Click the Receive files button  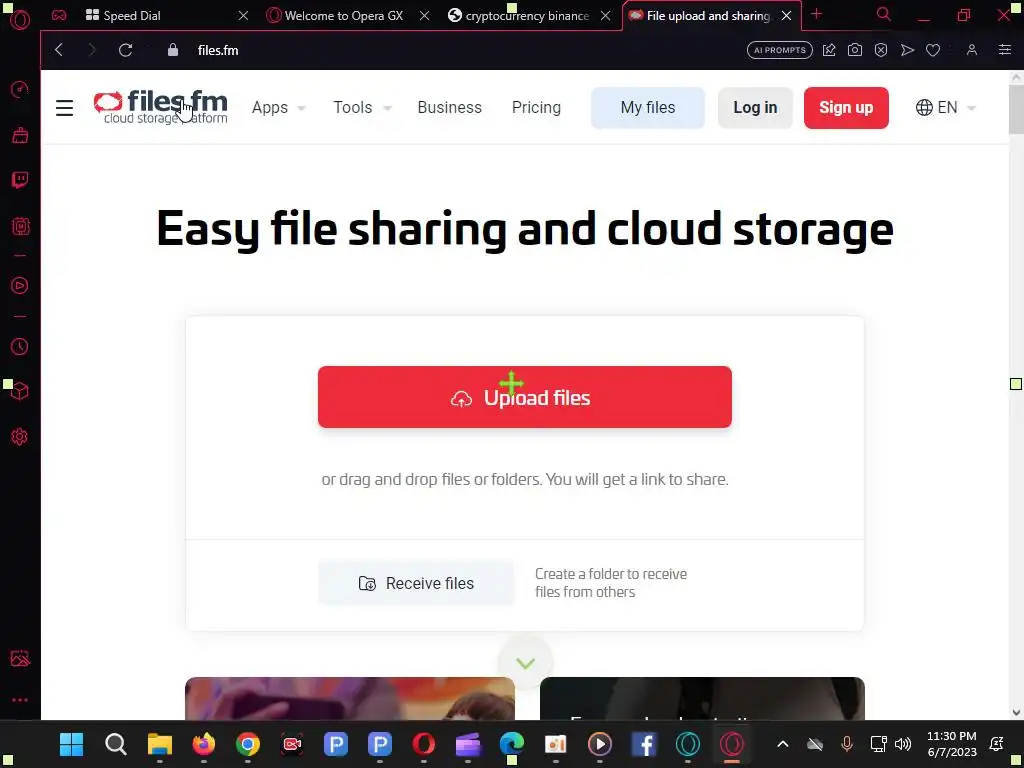click(416, 583)
